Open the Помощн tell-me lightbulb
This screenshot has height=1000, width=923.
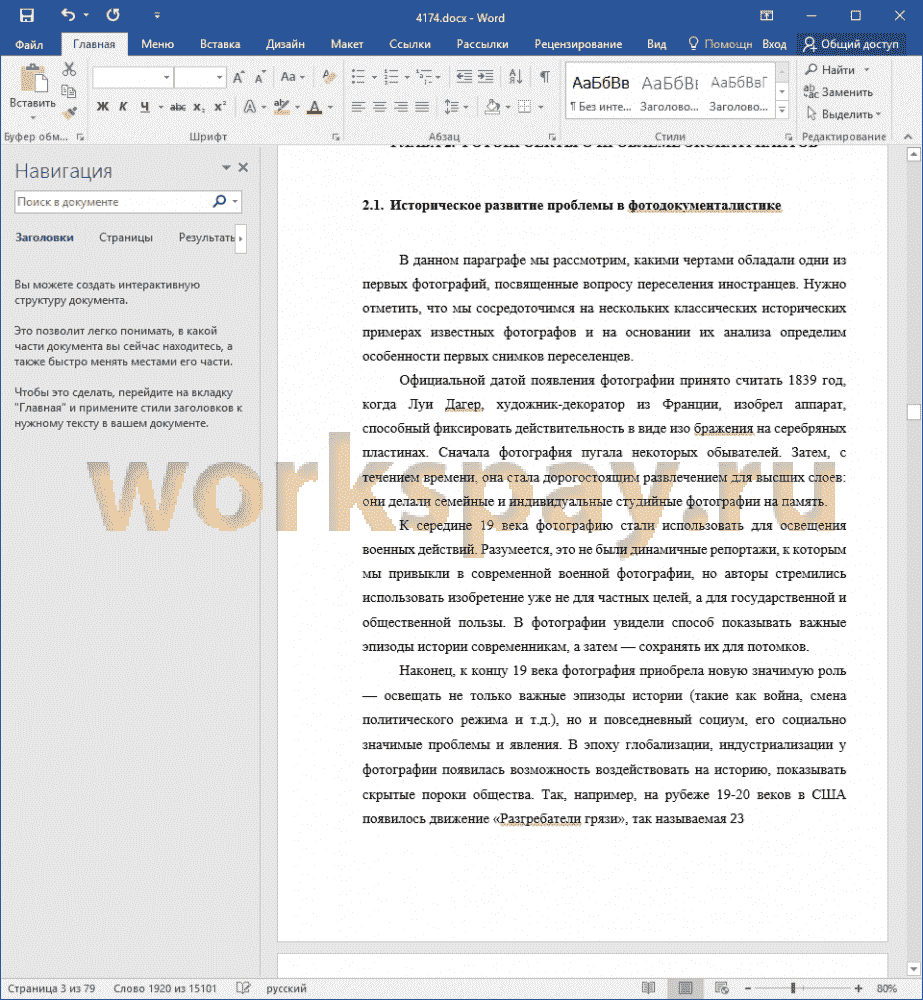pos(720,44)
